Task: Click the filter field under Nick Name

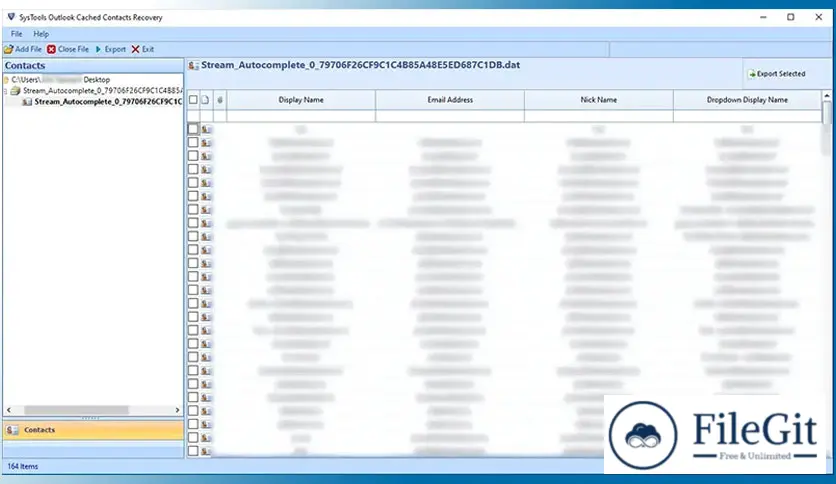Action: pos(599,116)
